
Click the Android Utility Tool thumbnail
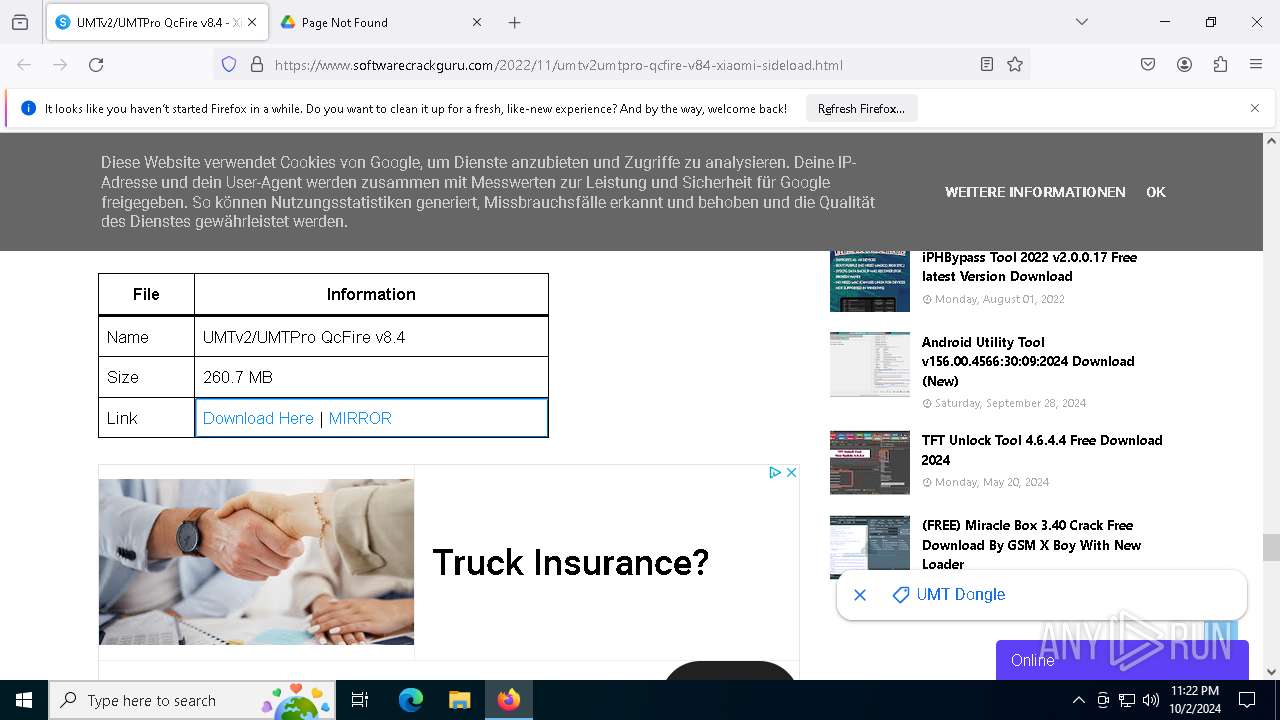(x=870, y=364)
